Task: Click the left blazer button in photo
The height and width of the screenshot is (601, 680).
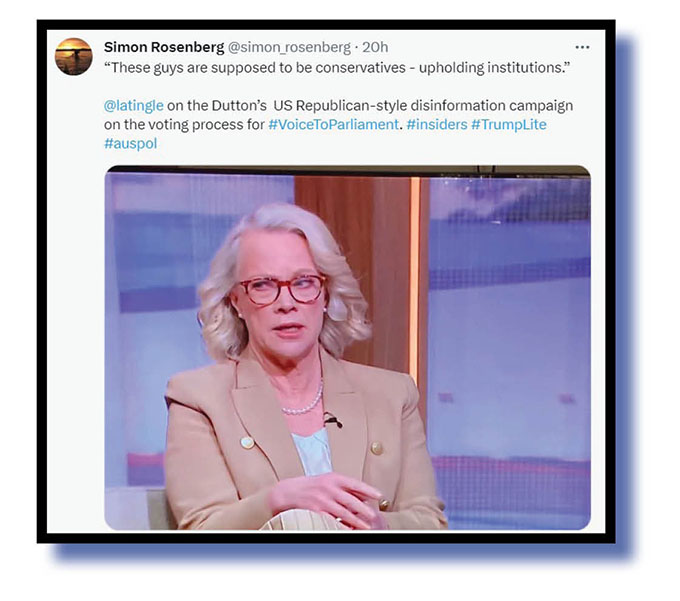Action: (247, 443)
